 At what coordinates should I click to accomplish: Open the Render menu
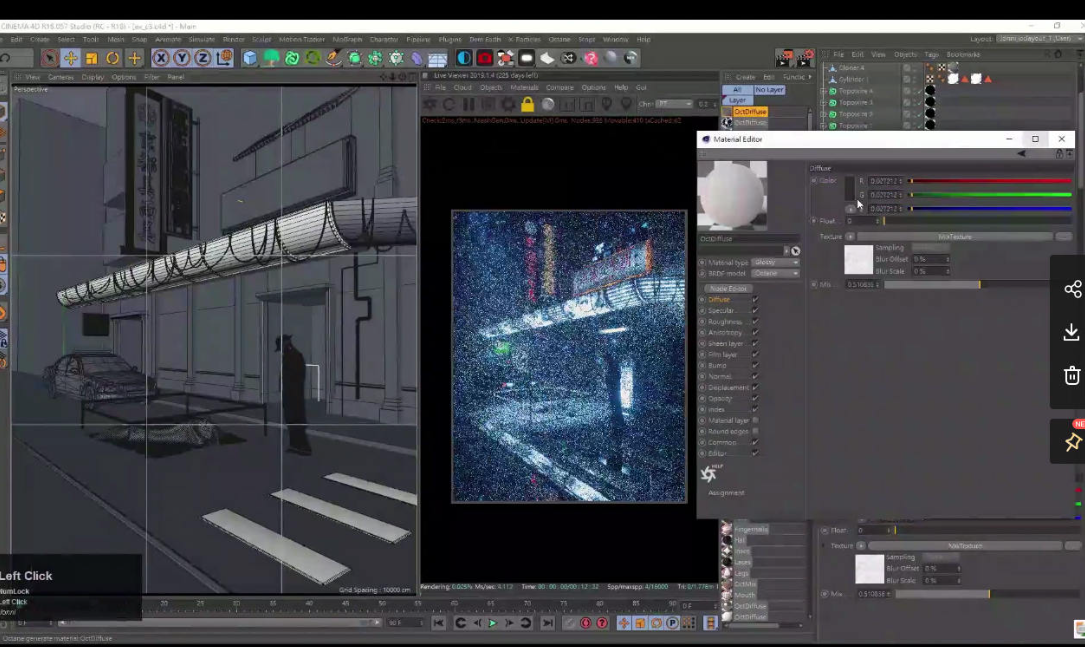pos(233,39)
